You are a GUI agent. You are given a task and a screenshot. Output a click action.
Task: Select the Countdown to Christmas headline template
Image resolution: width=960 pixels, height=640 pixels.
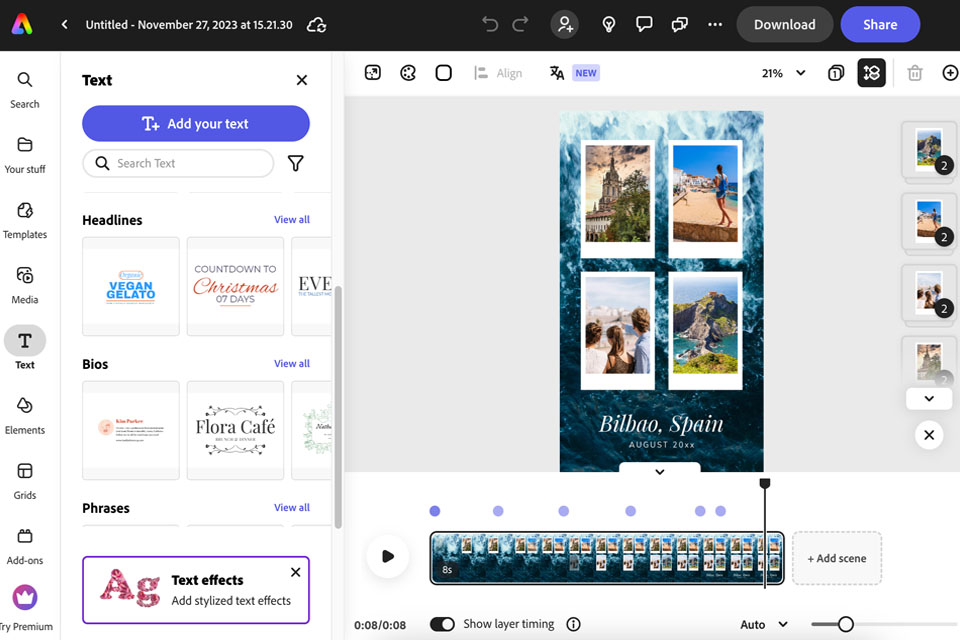236,286
